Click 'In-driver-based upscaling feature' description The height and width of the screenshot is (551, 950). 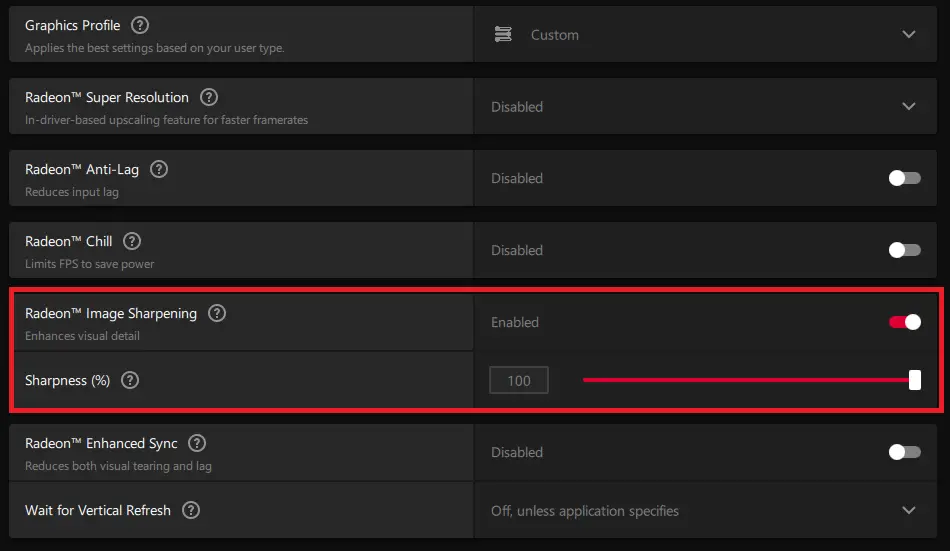(x=167, y=120)
